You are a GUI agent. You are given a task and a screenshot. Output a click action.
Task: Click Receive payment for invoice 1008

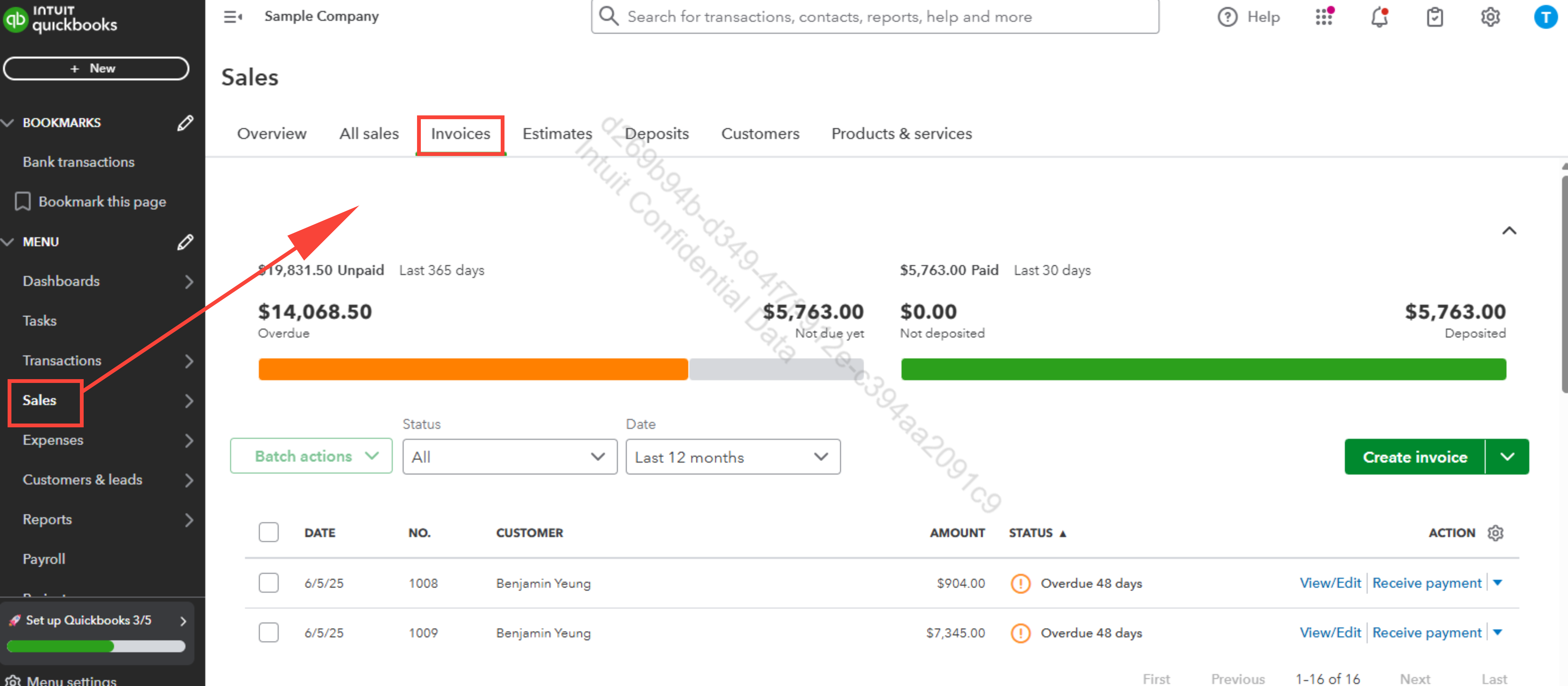[1427, 583]
